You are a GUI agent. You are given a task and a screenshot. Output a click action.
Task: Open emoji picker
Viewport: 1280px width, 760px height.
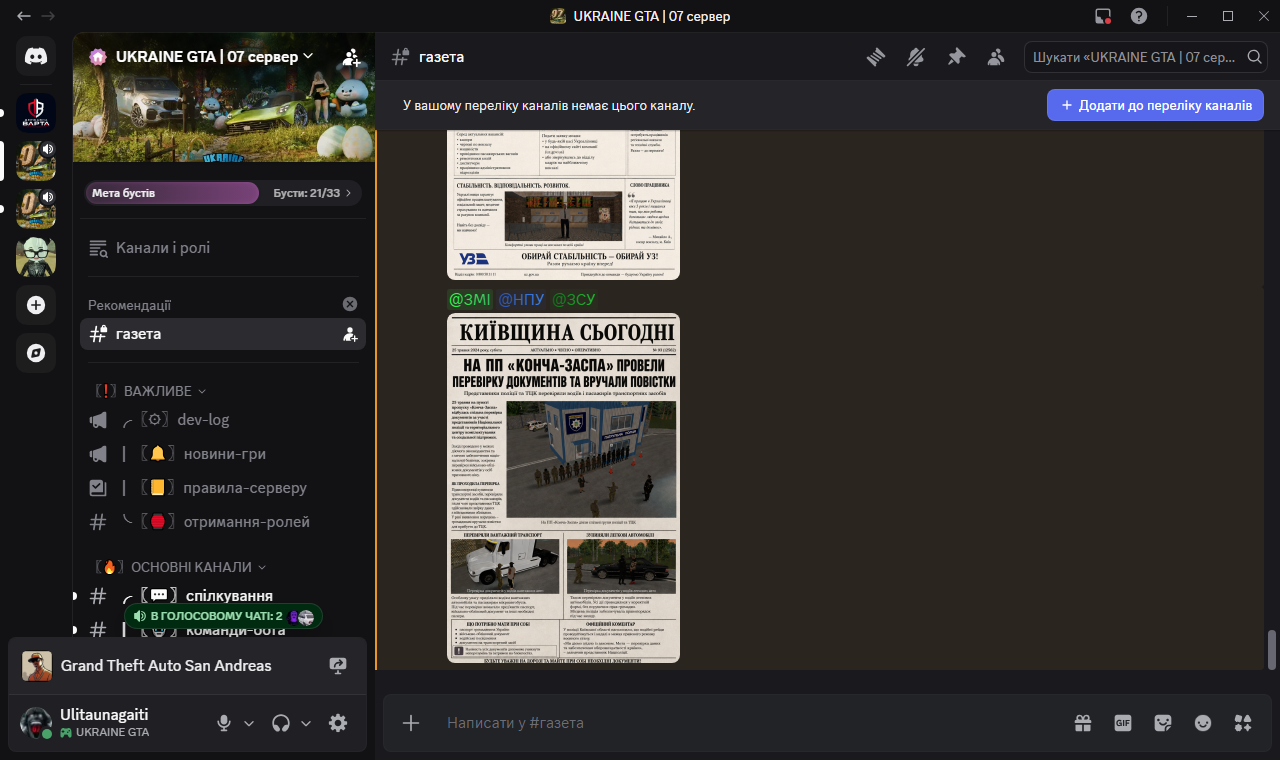[1203, 722]
